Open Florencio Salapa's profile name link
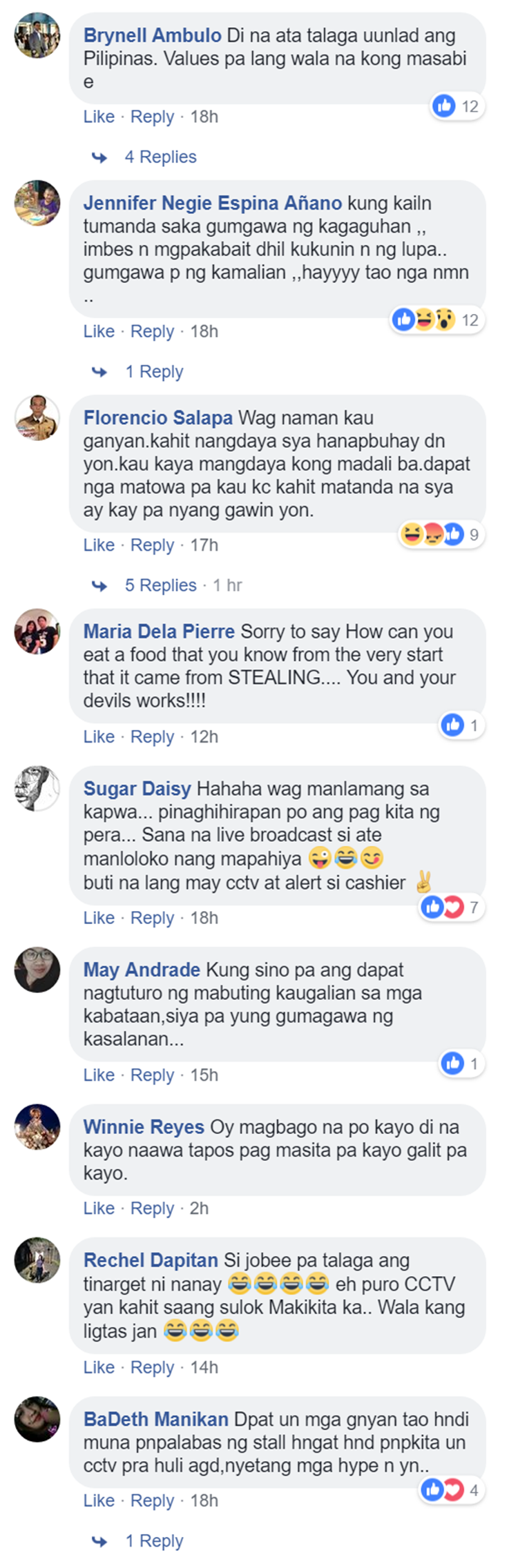 158,418
